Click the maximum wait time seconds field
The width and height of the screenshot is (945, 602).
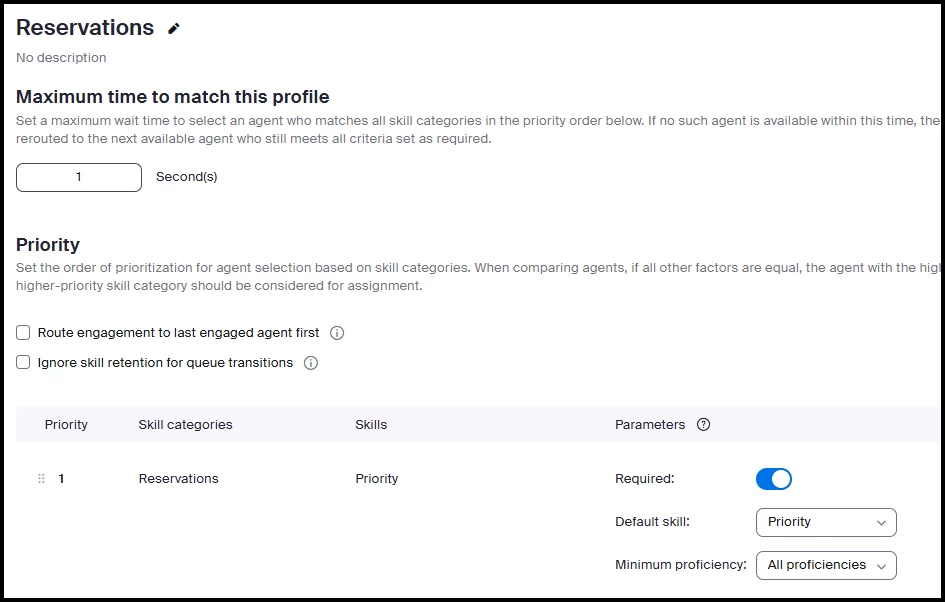tap(79, 177)
